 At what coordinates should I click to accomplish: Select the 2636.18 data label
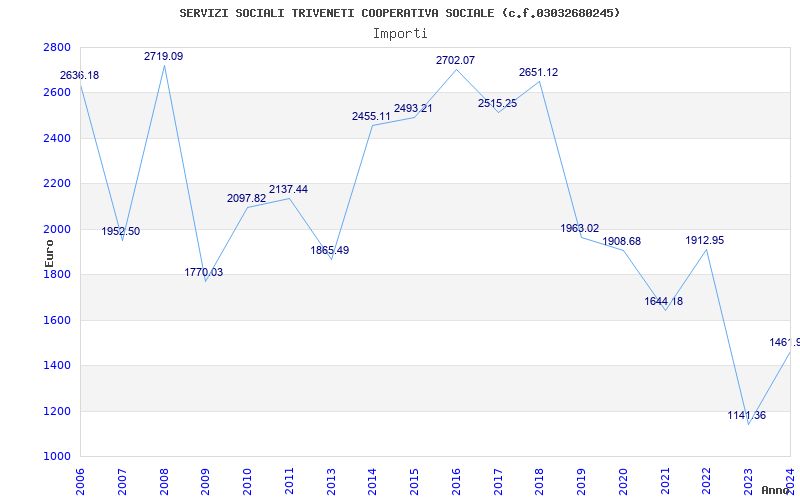point(80,76)
